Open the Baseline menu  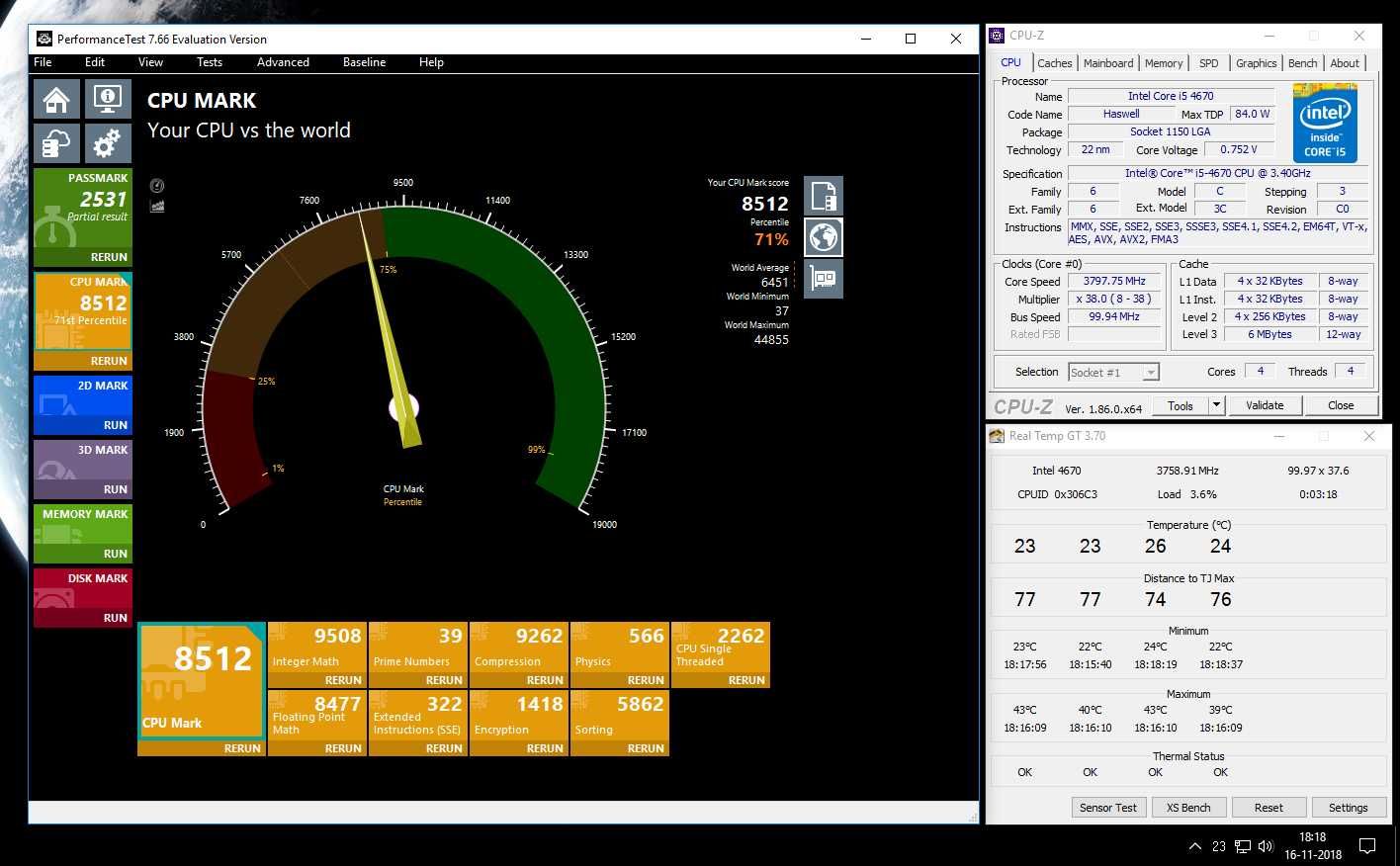(364, 62)
